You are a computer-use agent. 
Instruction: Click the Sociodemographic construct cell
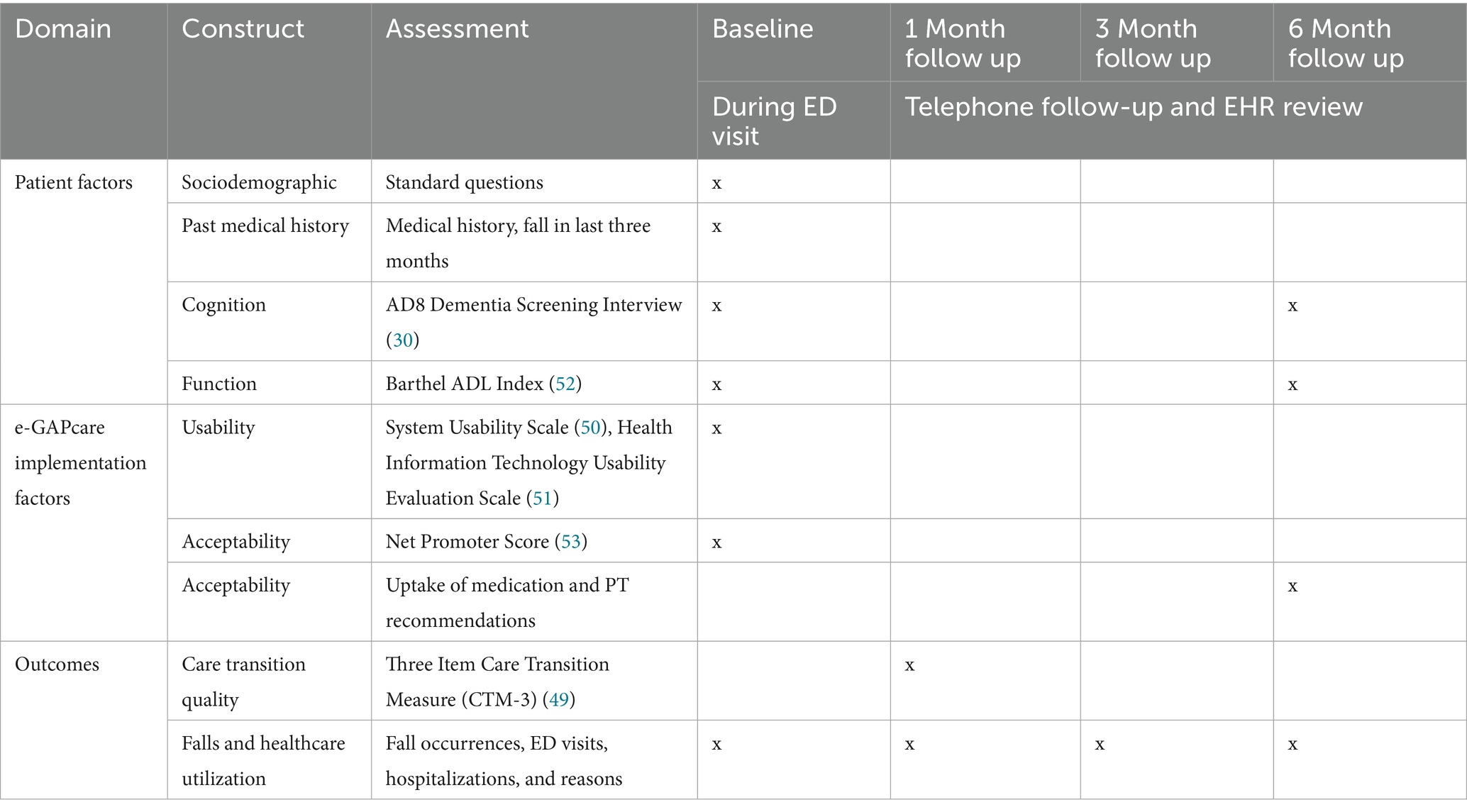point(259,182)
